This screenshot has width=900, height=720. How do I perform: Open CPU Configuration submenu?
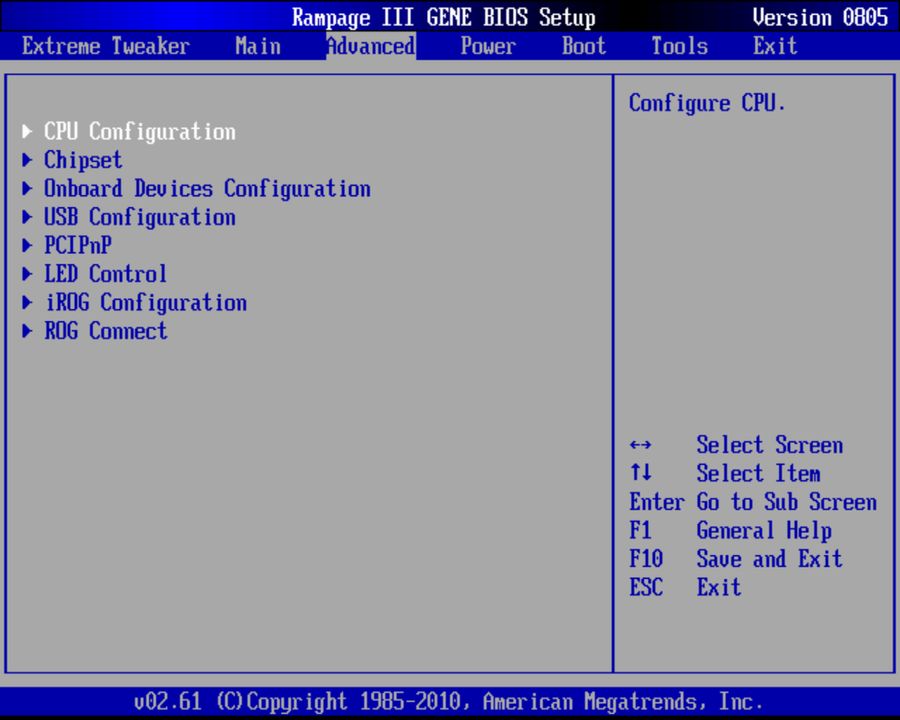[x=139, y=132]
